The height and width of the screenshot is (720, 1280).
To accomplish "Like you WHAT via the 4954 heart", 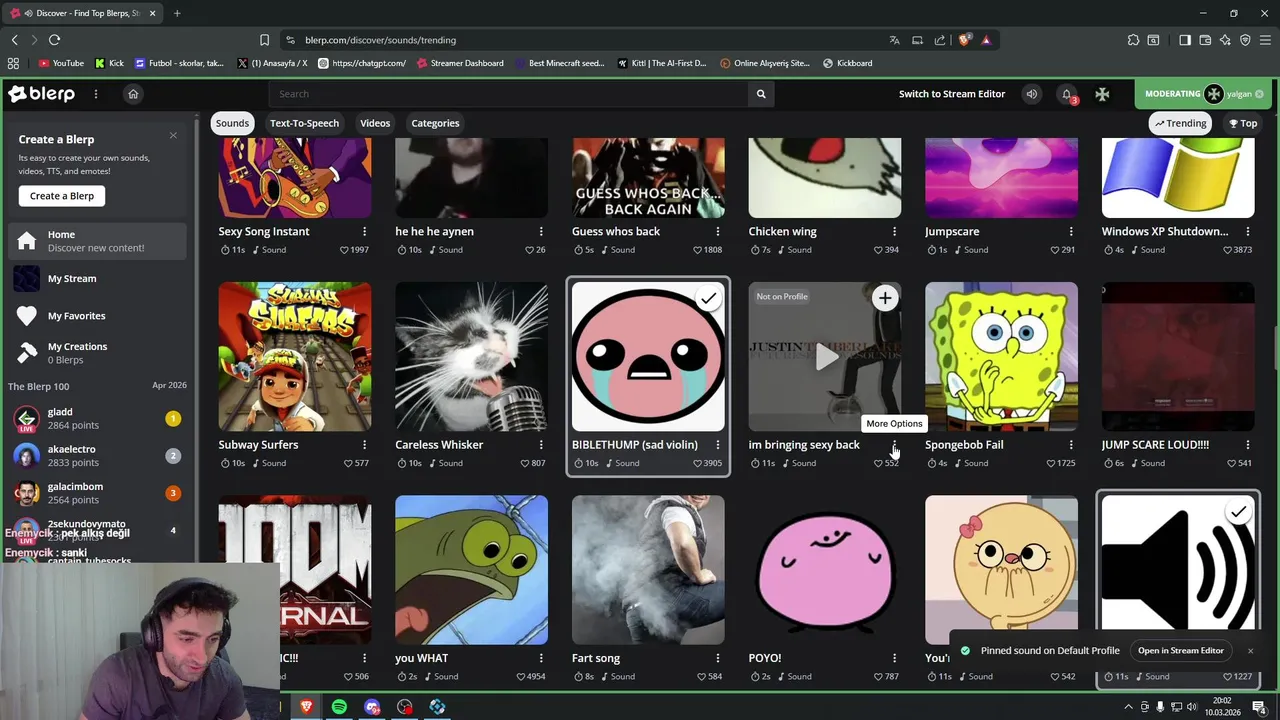I will click(531, 676).
